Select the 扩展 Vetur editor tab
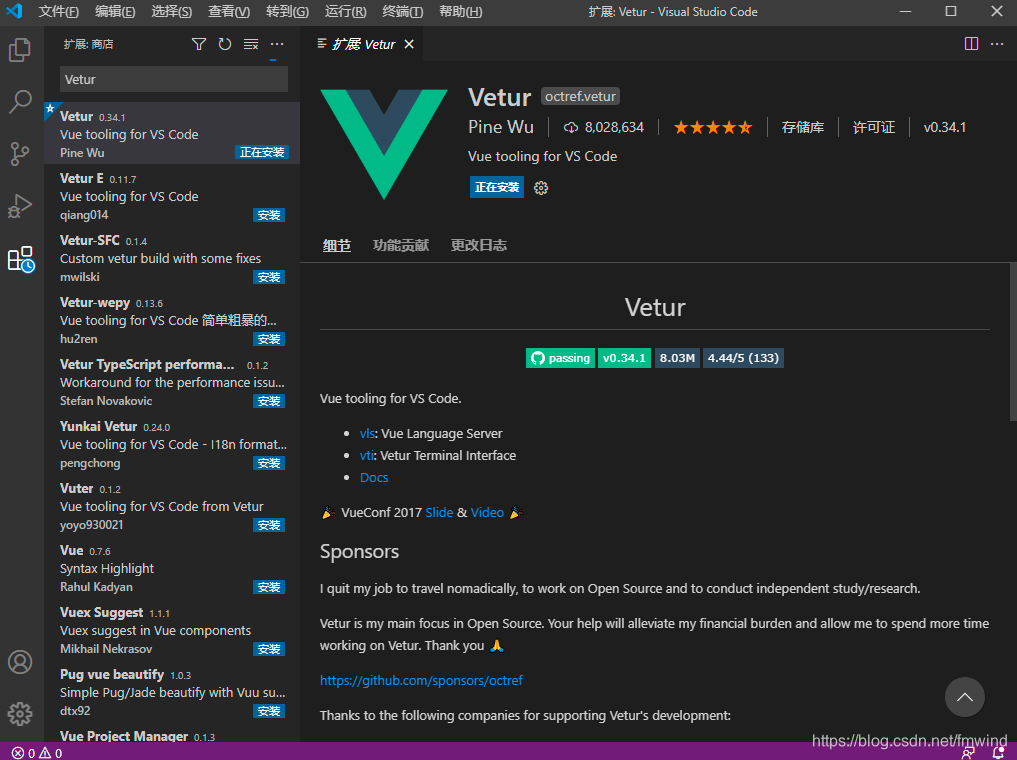 (365, 44)
